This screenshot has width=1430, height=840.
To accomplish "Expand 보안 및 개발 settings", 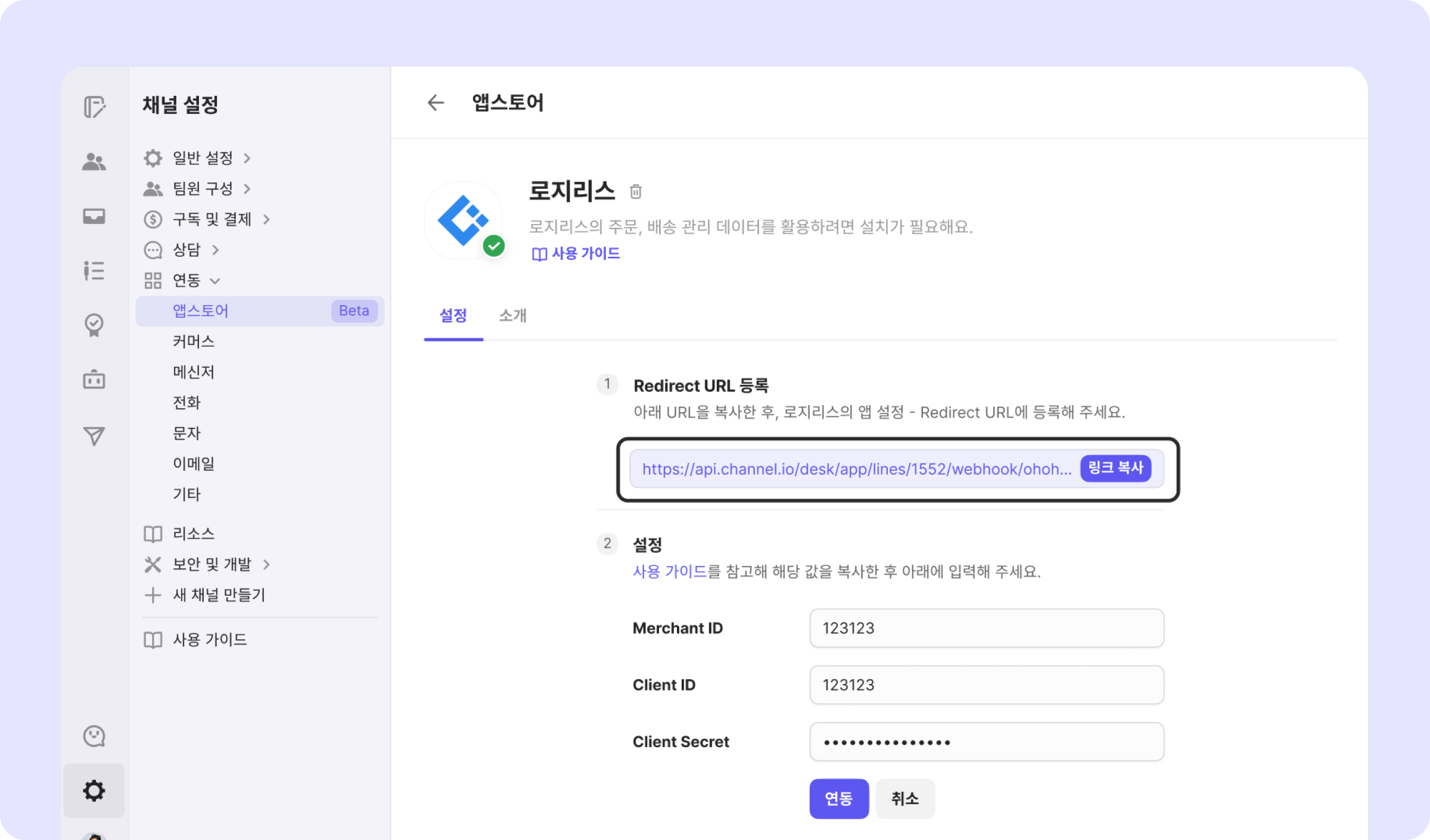I will pos(212,564).
